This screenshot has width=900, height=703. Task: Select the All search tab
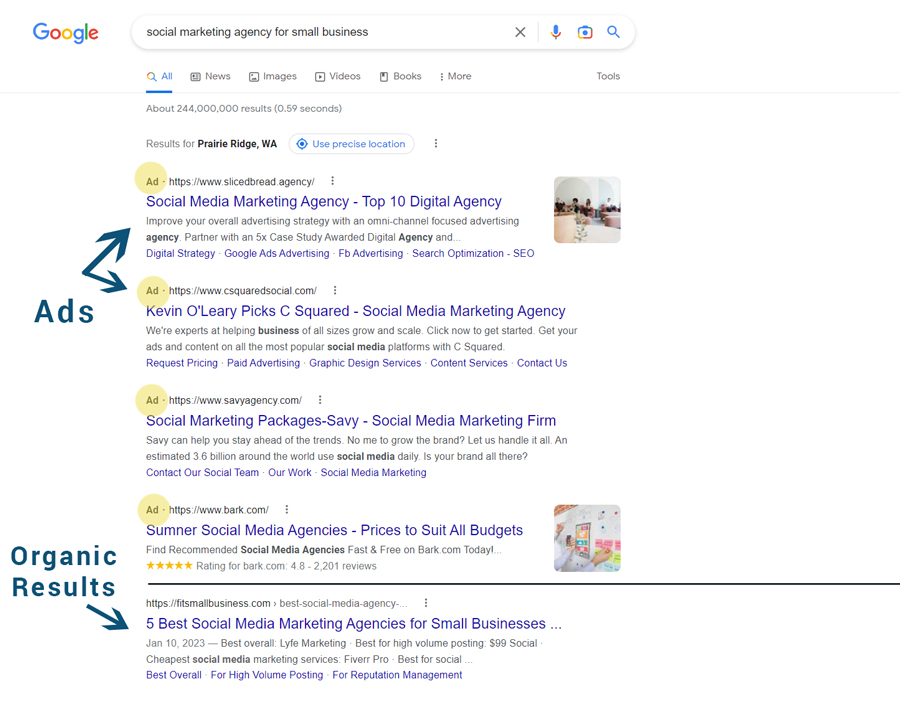click(160, 76)
